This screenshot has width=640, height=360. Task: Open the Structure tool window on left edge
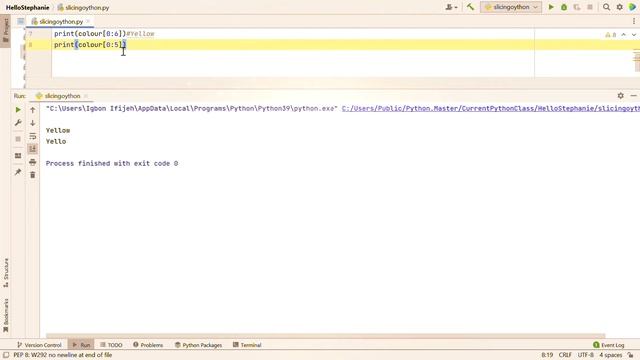point(6,273)
